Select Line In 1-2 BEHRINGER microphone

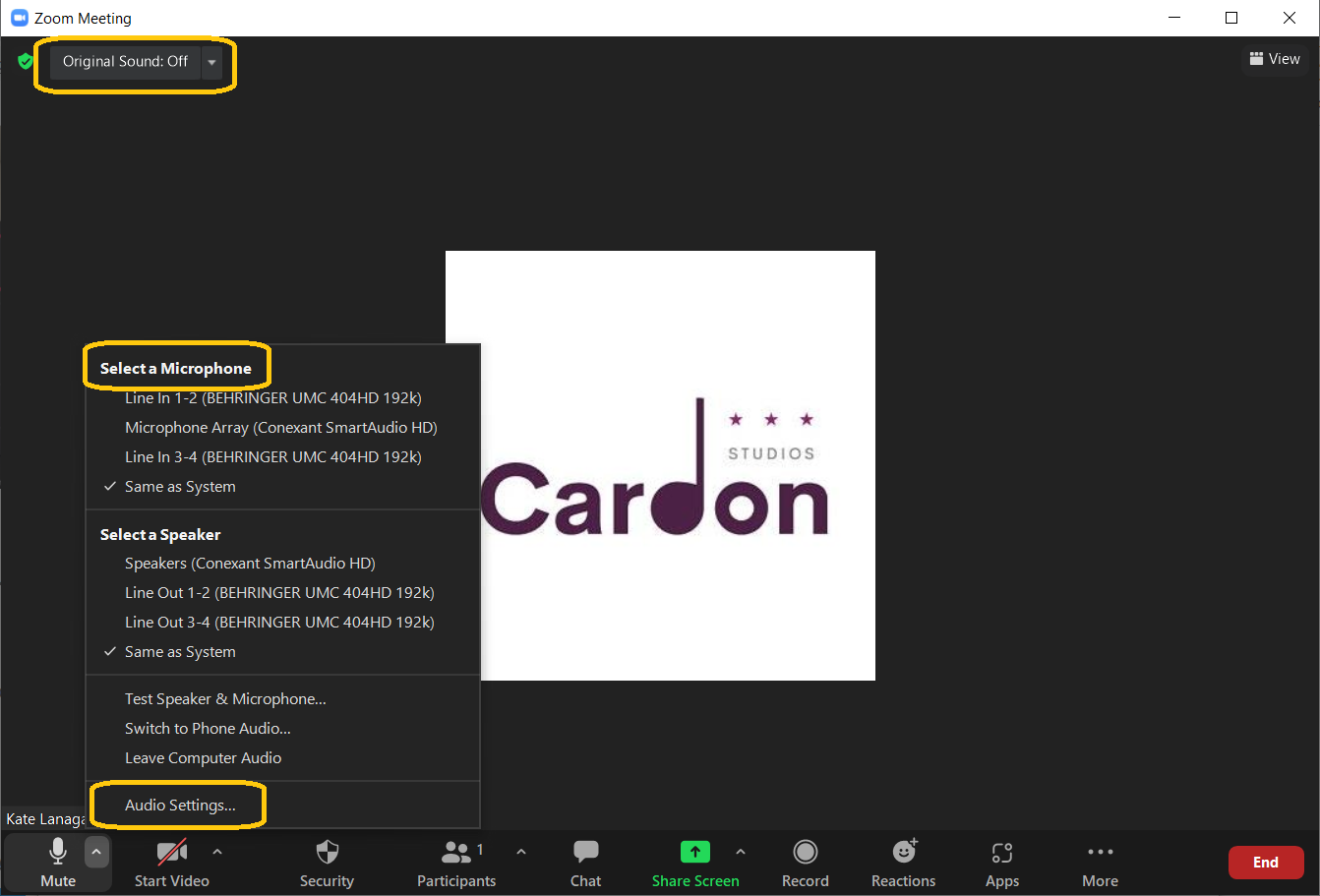pos(272,398)
